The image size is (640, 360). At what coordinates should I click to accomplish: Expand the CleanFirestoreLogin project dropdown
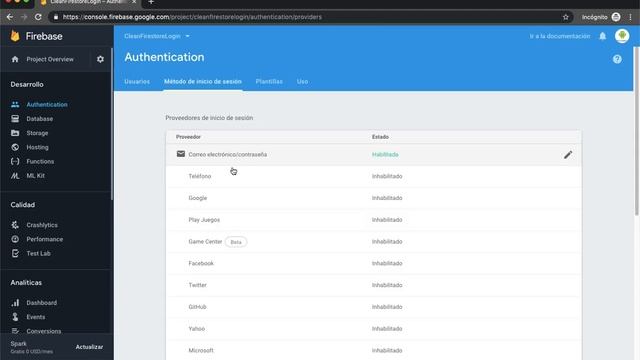tap(157, 36)
